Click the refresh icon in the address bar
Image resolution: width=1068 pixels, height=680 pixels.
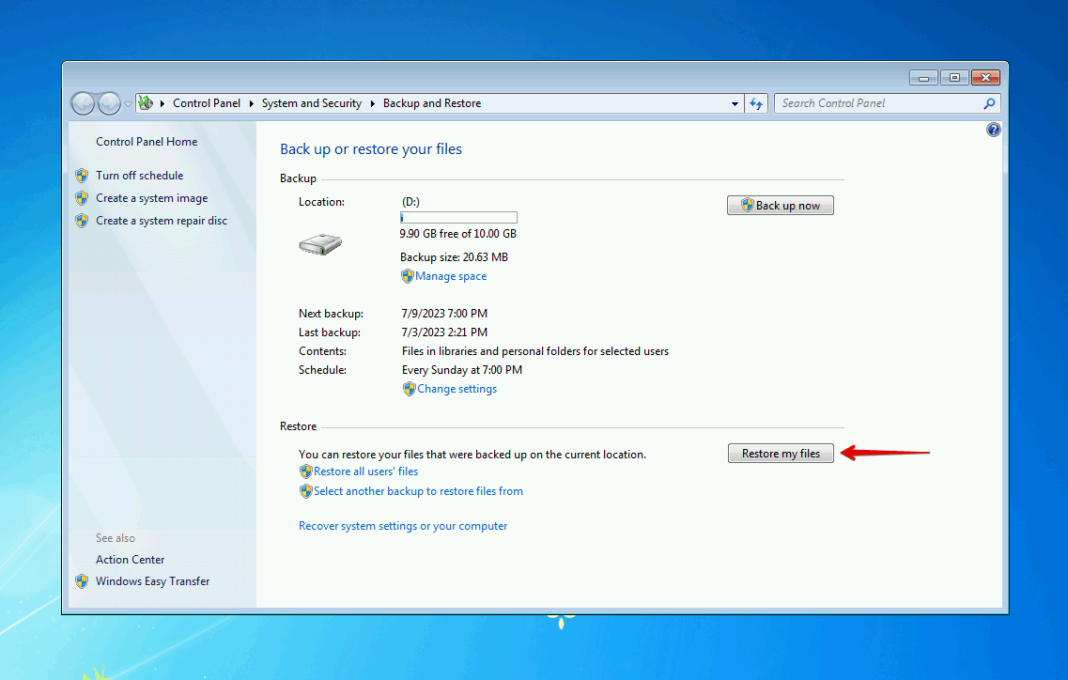tap(756, 103)
